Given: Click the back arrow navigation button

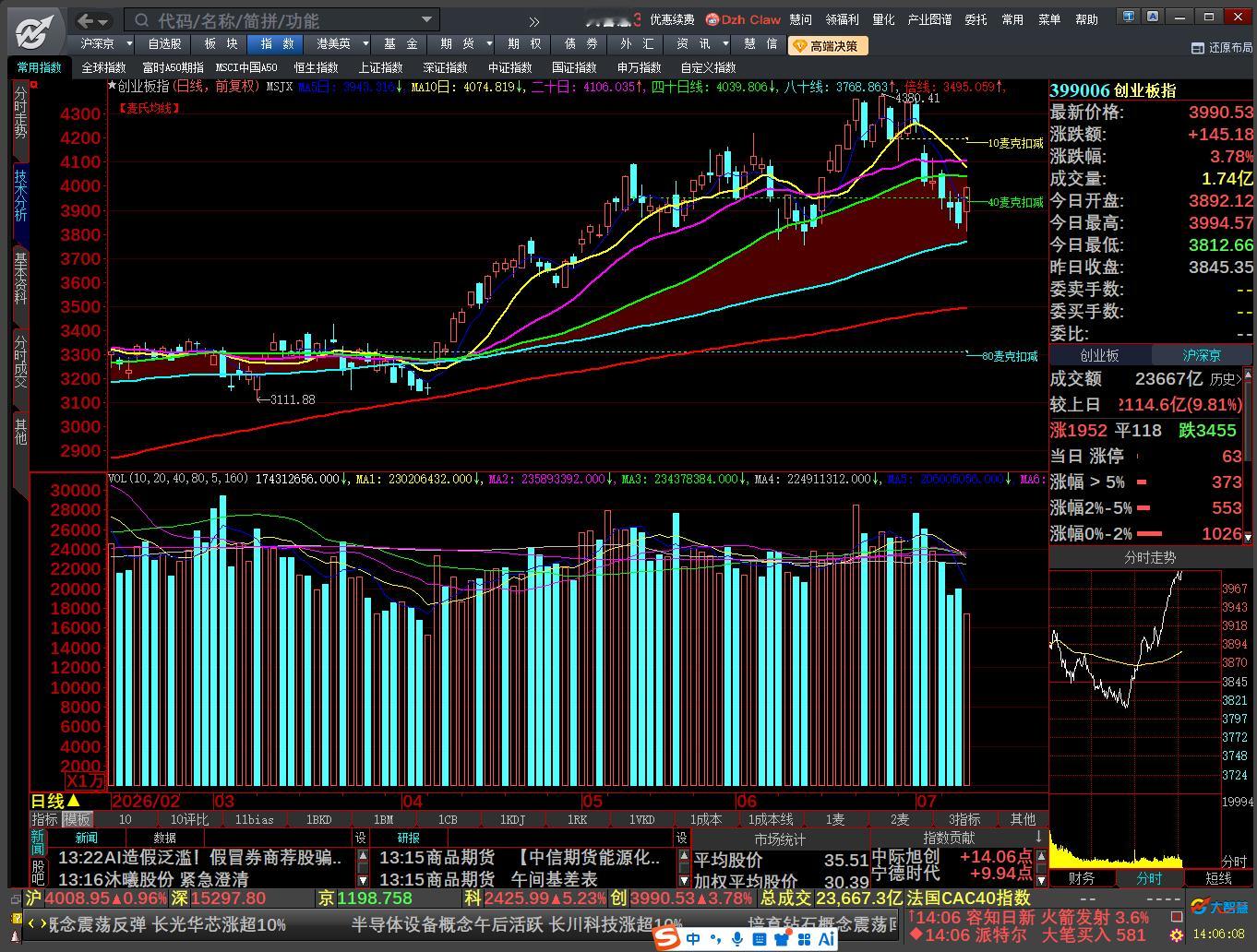Looking at the screenshot, I should click(86, 20).
